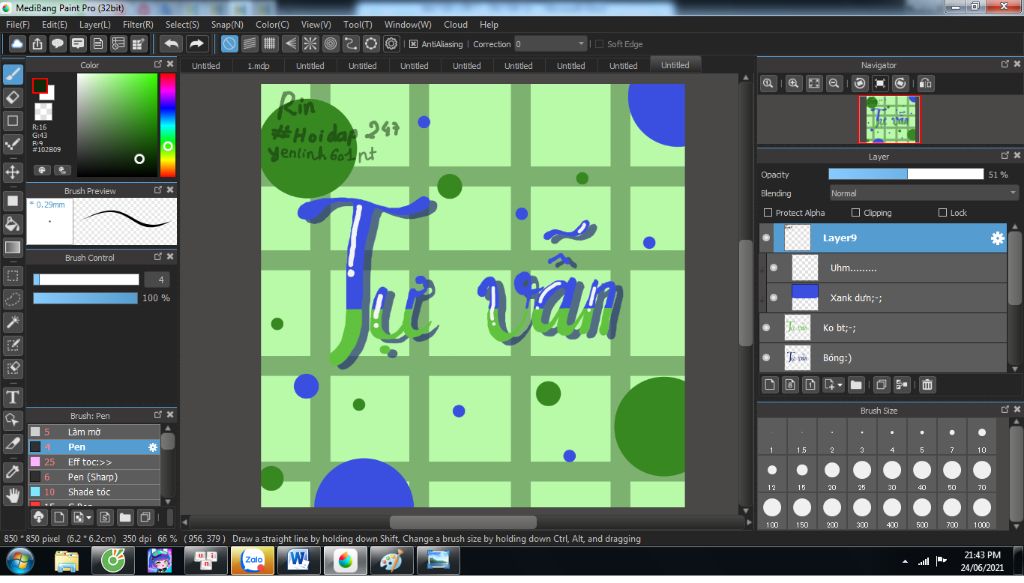
Task: Select the Pen (Sharp) brush
Action: (94, 477)
